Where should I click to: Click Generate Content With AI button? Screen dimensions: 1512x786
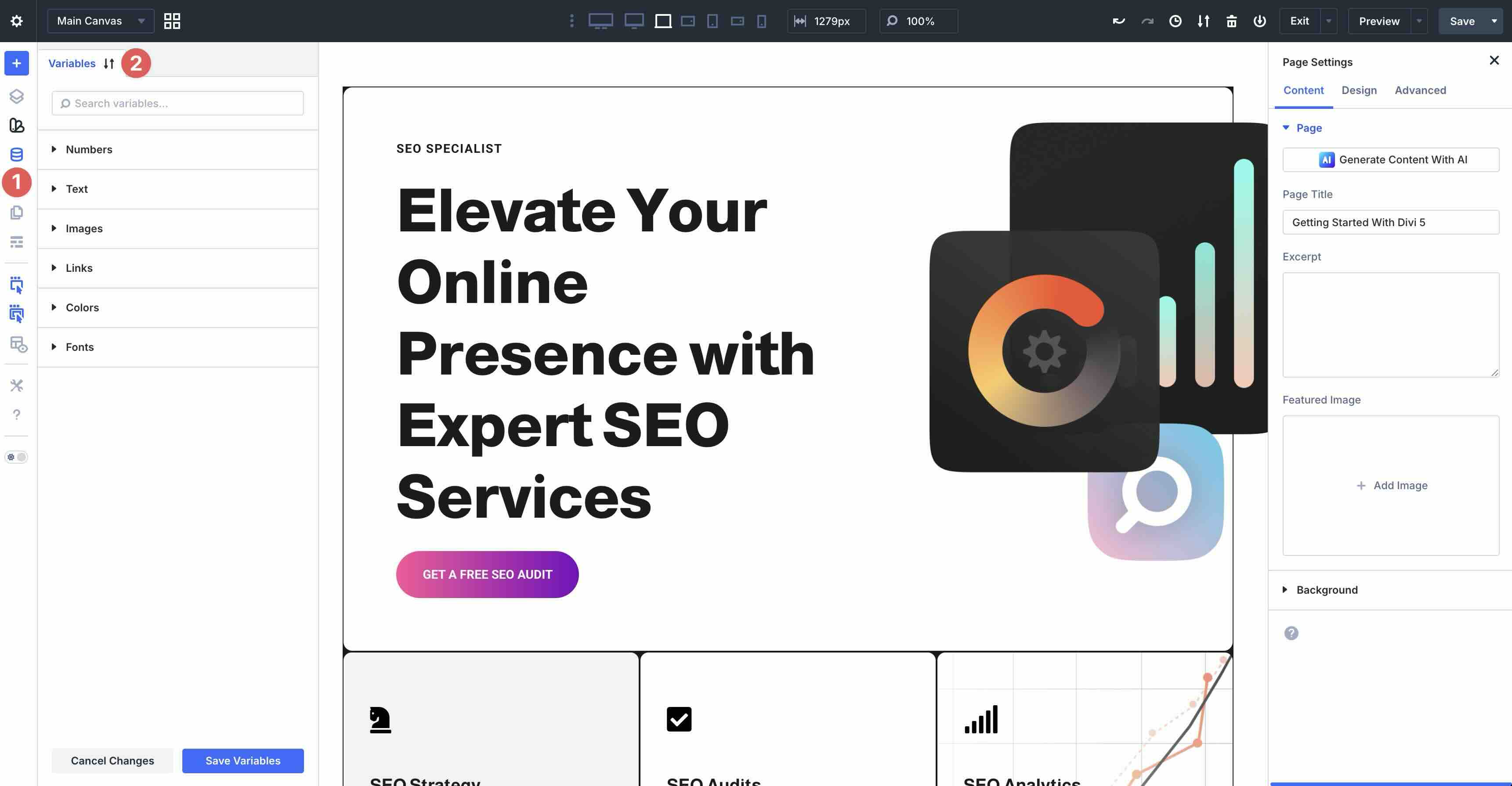point(1390,159)
